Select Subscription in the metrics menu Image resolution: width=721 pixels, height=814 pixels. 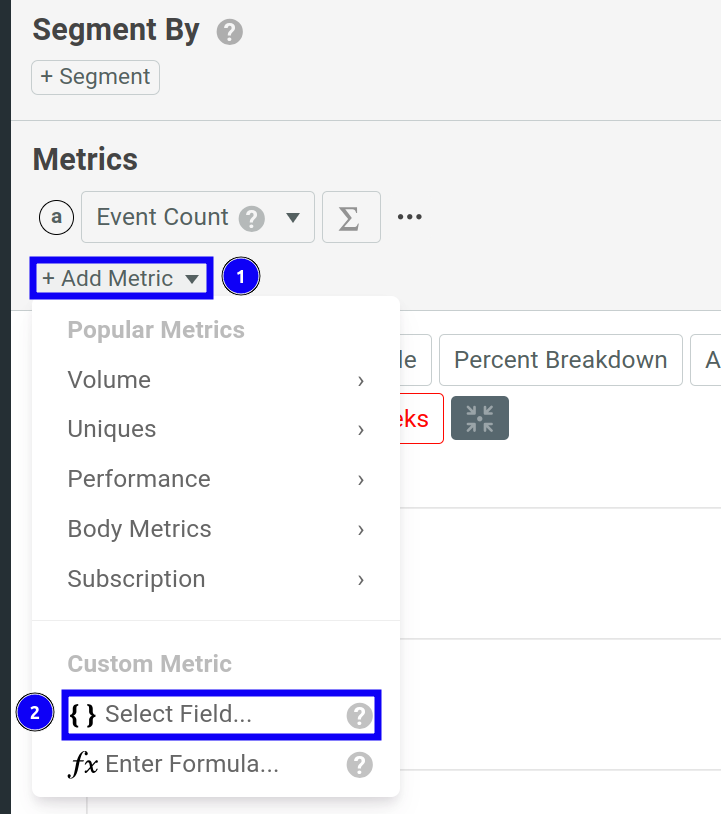tap(136, 579)
